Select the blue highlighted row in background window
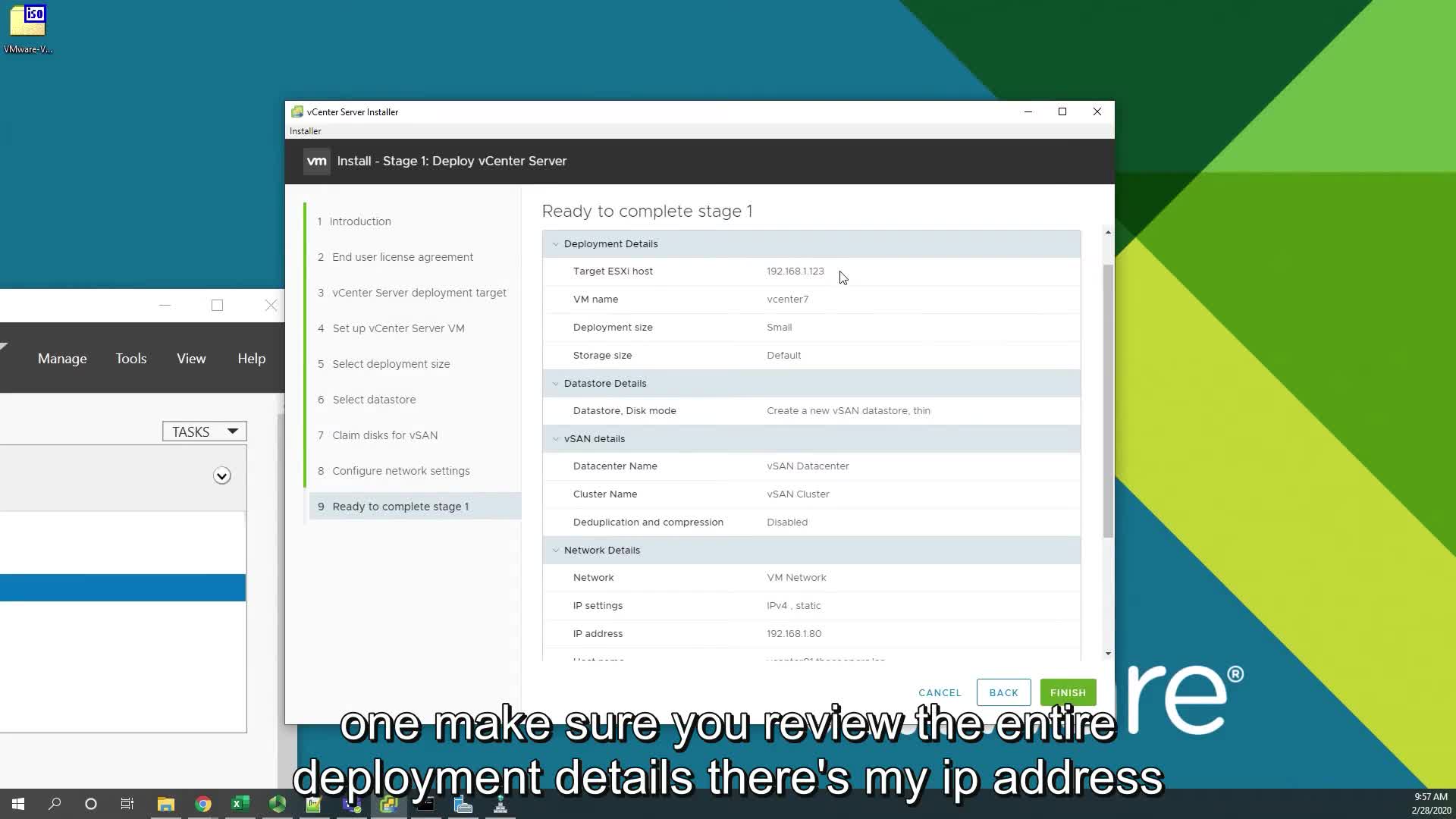The height and width of the screenshot is (819, 1456). pyautogui.click(x=123, y=588)
